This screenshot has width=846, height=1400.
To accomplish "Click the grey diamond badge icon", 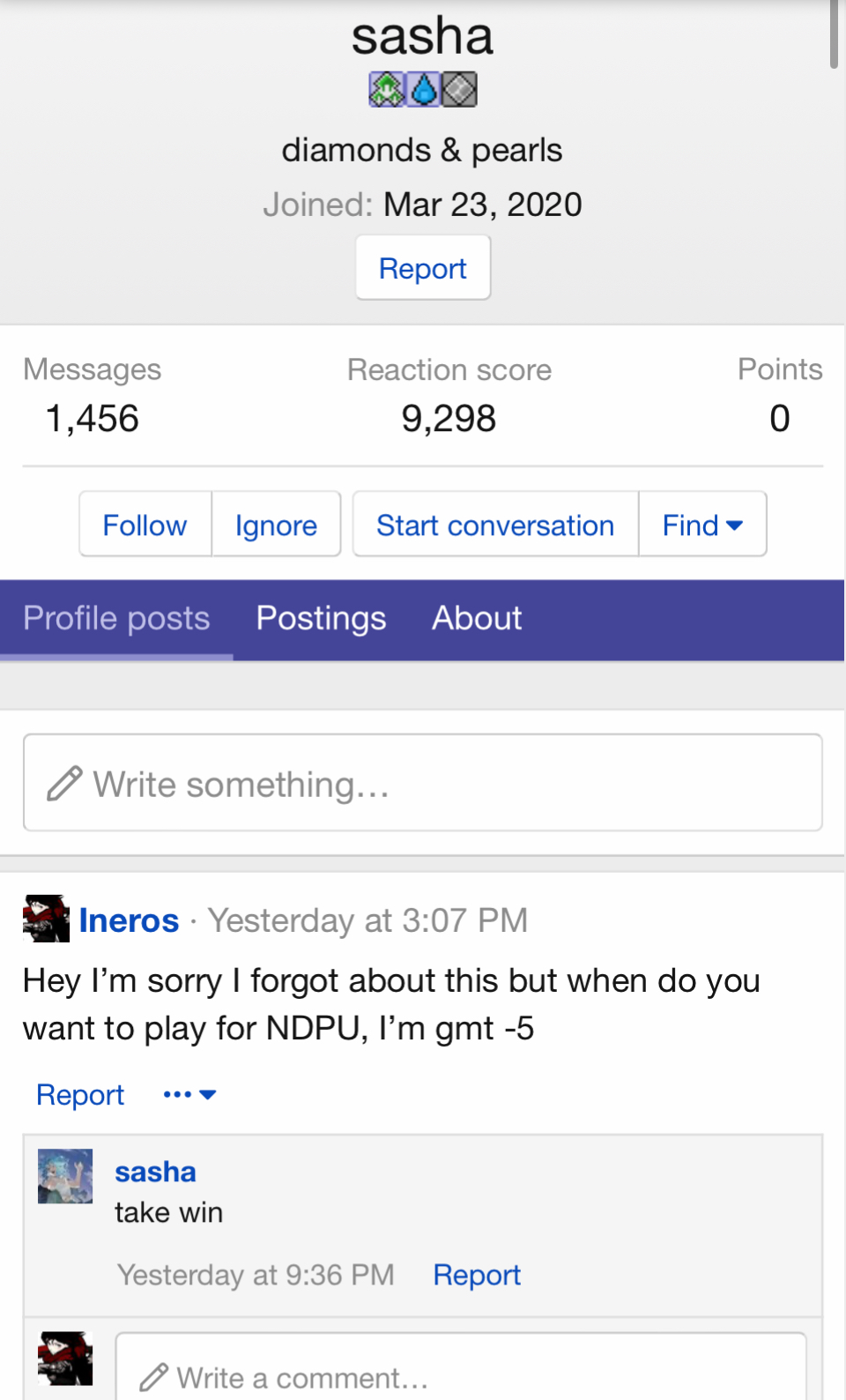I will (x=459, y=89).
